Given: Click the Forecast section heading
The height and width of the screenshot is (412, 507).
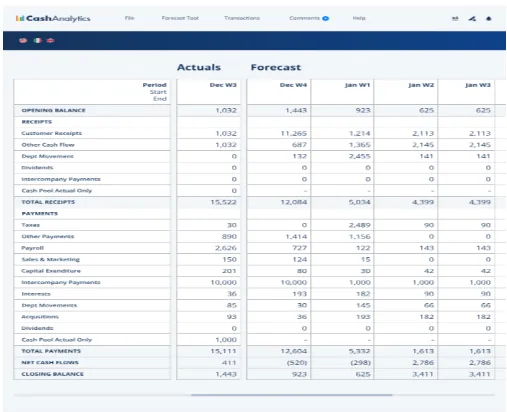Looking at the screenshot, I should click(276, 67).
